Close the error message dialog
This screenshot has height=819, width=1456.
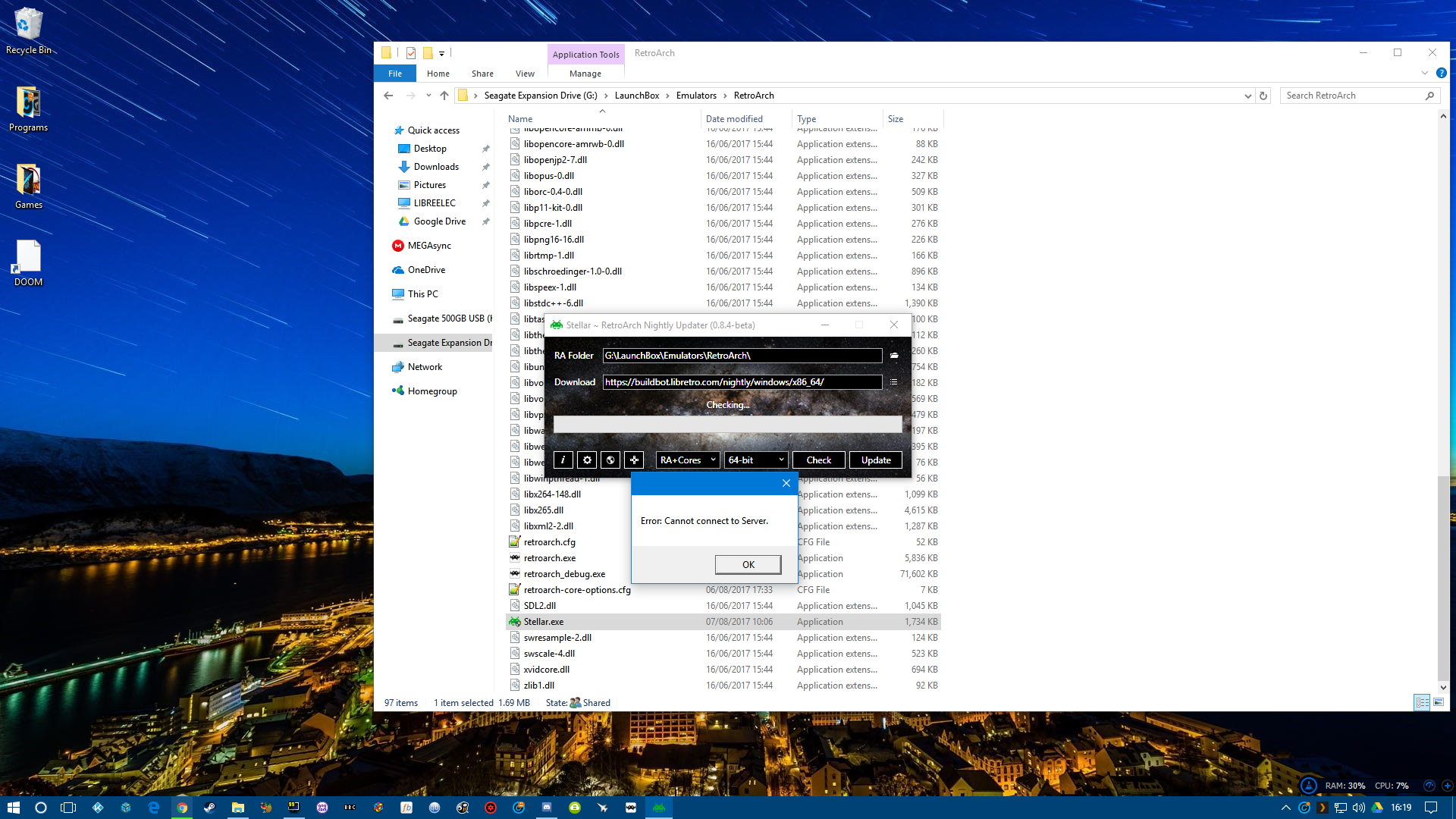click(786, 483)
